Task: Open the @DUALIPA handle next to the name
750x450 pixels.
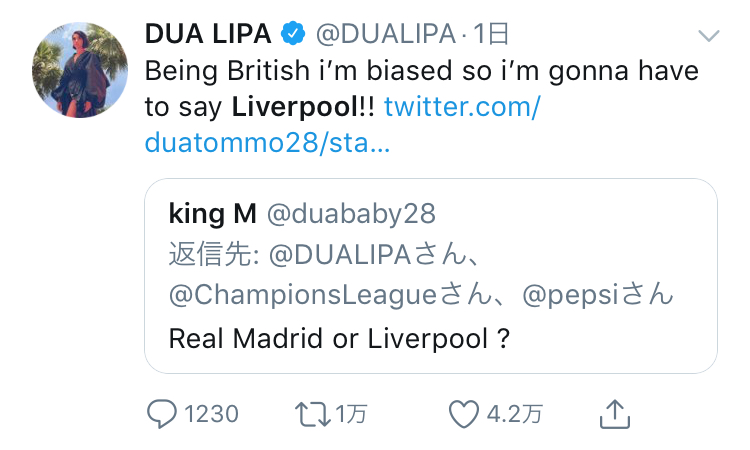Action: point(384,34)
